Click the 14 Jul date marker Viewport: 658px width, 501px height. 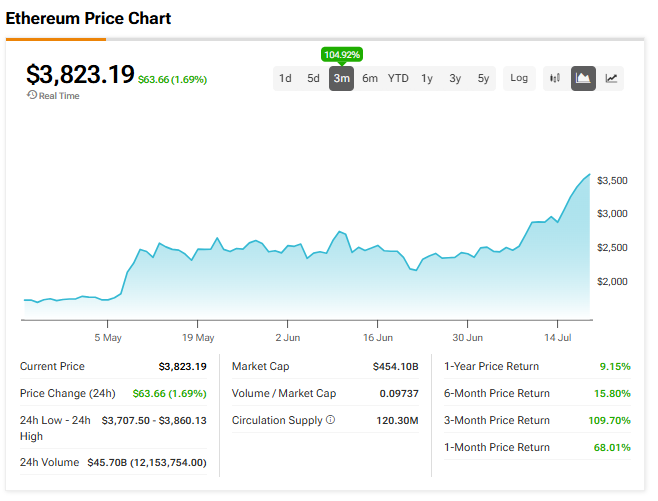pos(556,338)
